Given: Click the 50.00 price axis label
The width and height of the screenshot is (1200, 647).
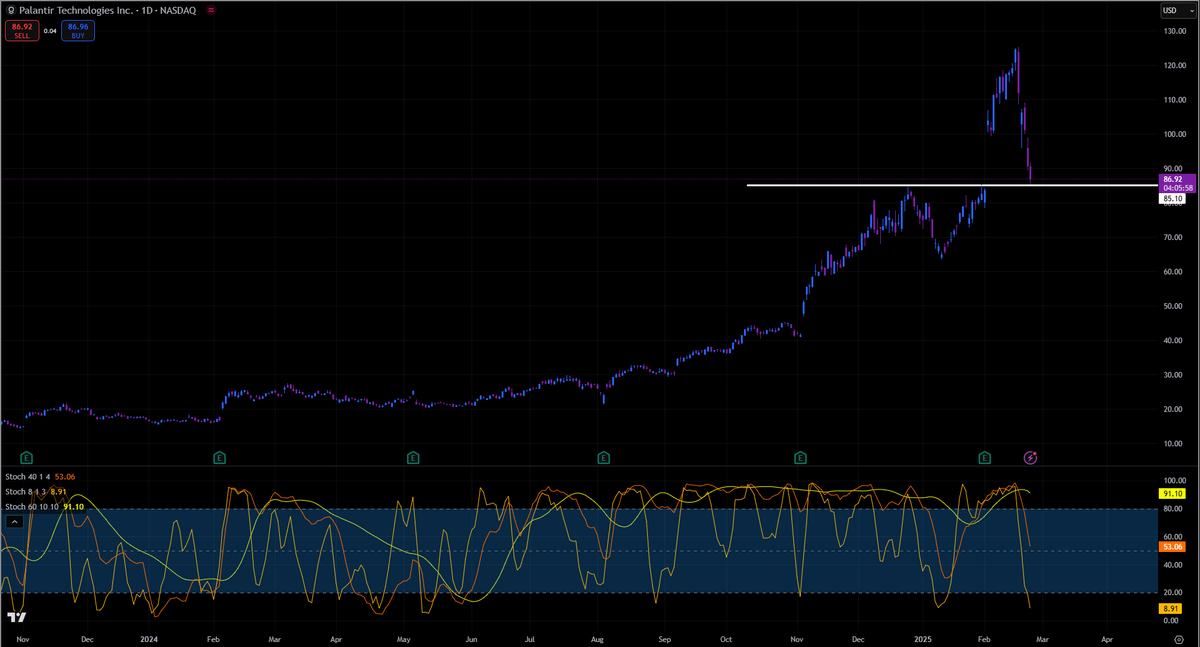Looking at the screenshot, I should click(x=1174, y=306).
